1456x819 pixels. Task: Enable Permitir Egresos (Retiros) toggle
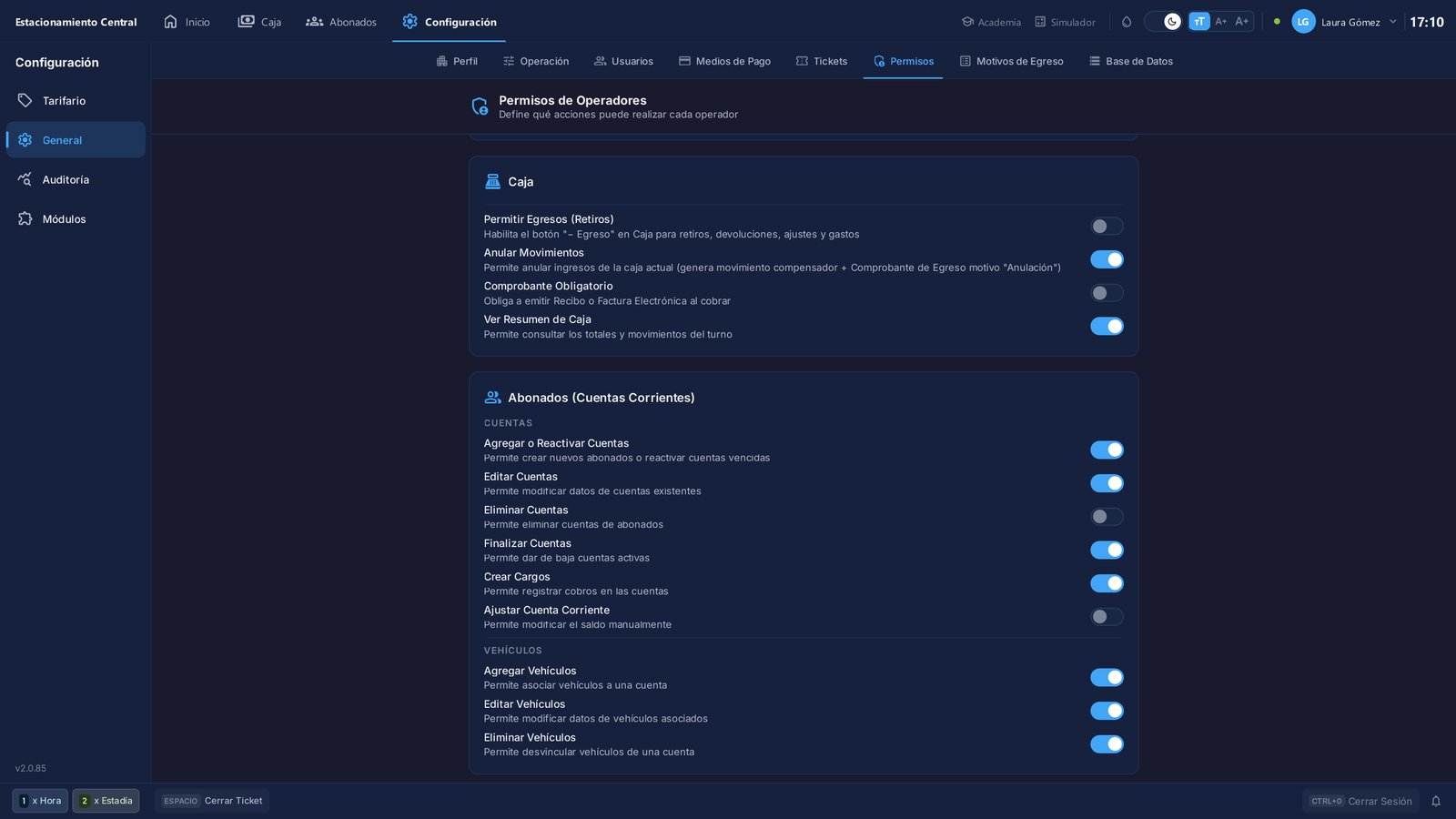coord(1107,226)
